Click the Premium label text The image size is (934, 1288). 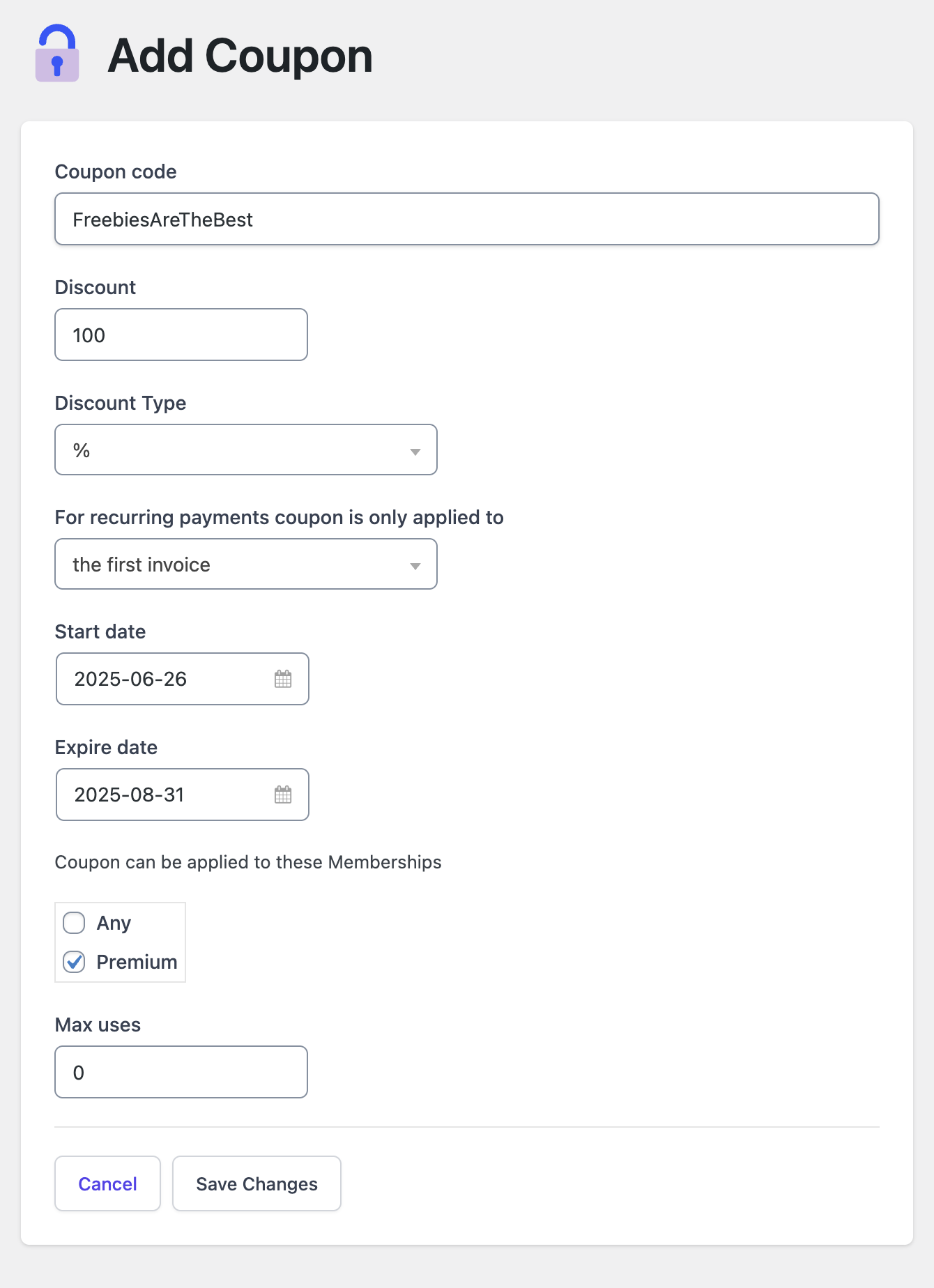click(x=137, y=962)
